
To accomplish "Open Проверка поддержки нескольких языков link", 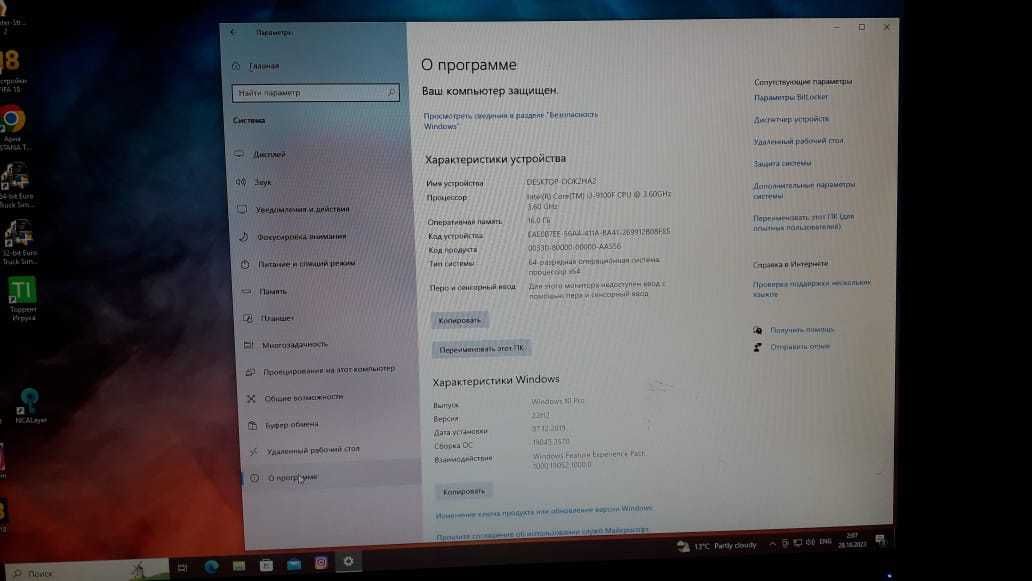I will (812, 289).
